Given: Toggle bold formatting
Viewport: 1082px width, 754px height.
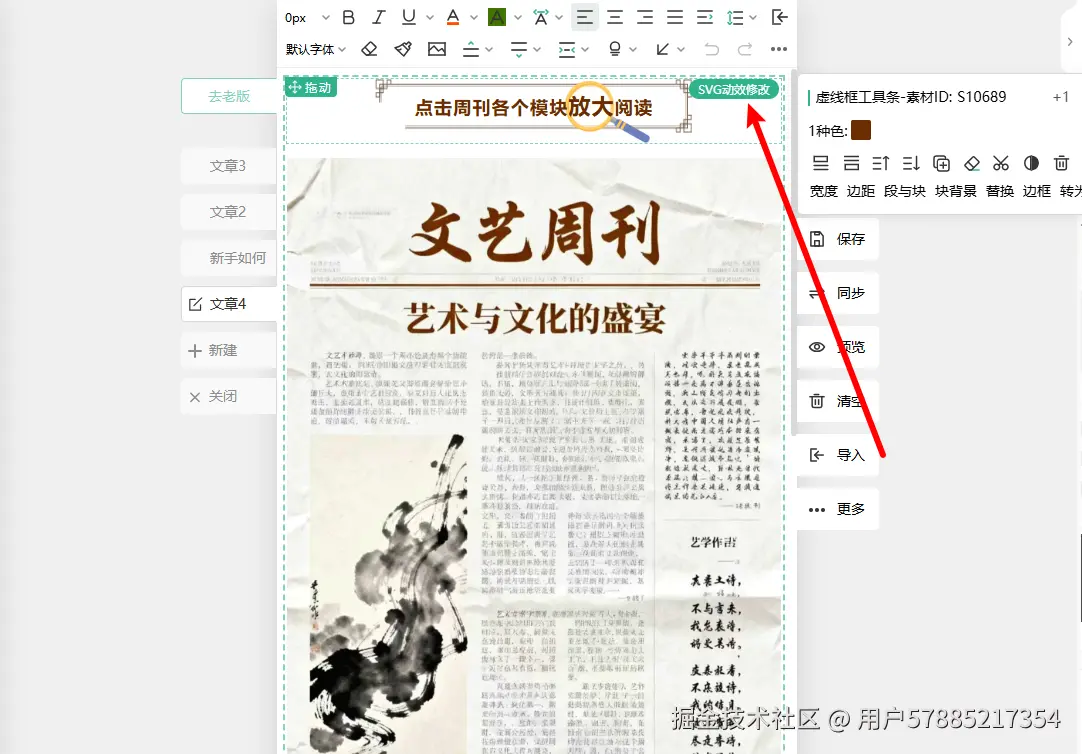Looking at the screenshot, I should [348, 17].
